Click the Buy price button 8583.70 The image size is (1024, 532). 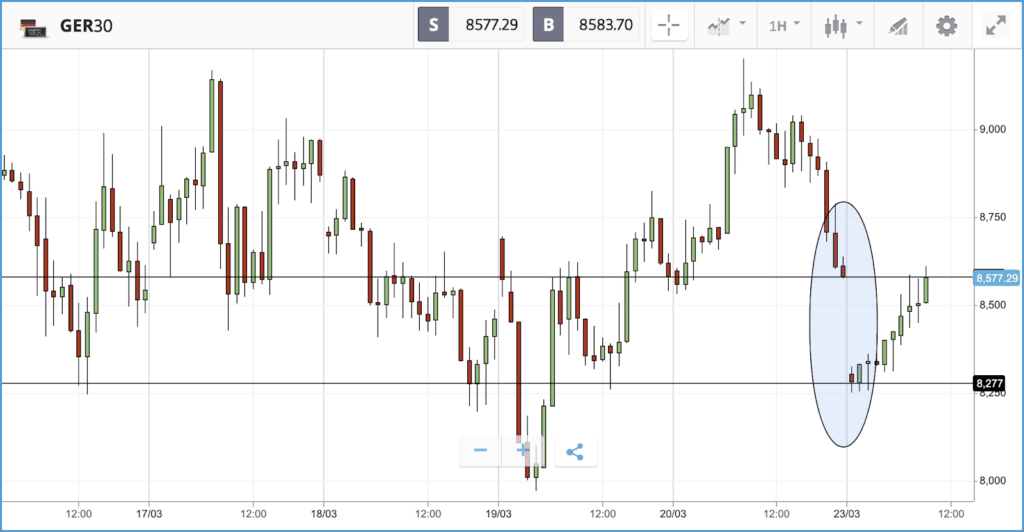pyautogui.click(x=586, y=25)
